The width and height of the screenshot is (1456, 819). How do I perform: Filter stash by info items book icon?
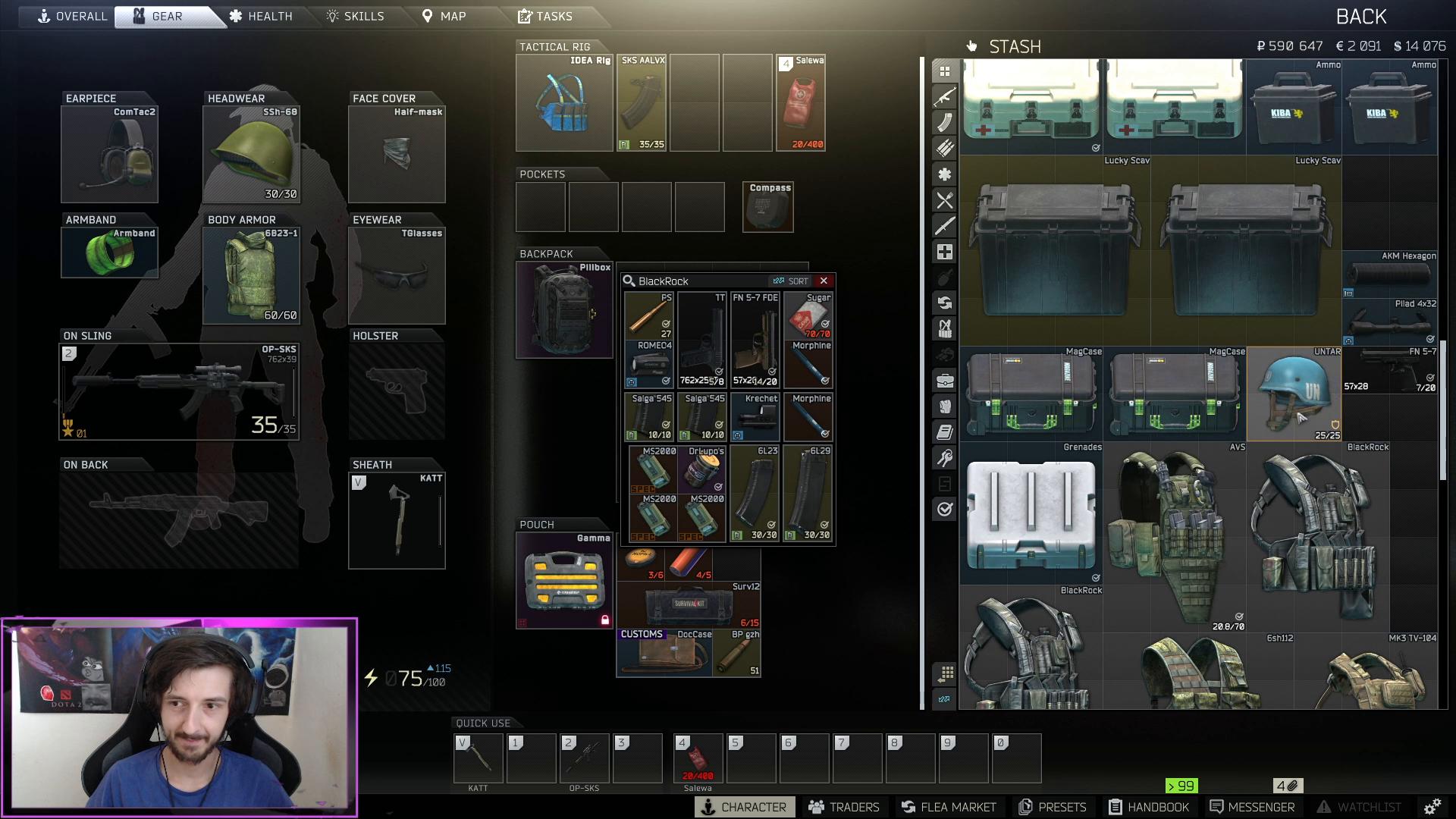[x=944, y=432]
